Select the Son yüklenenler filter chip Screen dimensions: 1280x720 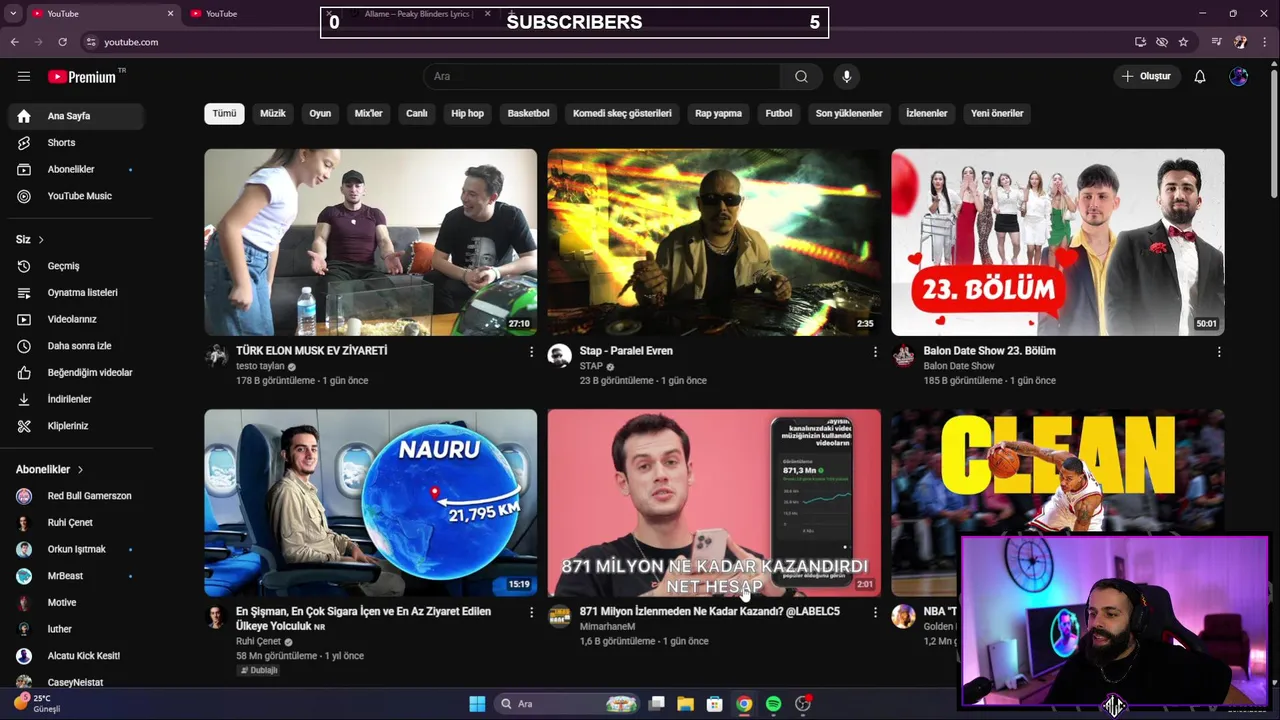(x=849, y=113)
